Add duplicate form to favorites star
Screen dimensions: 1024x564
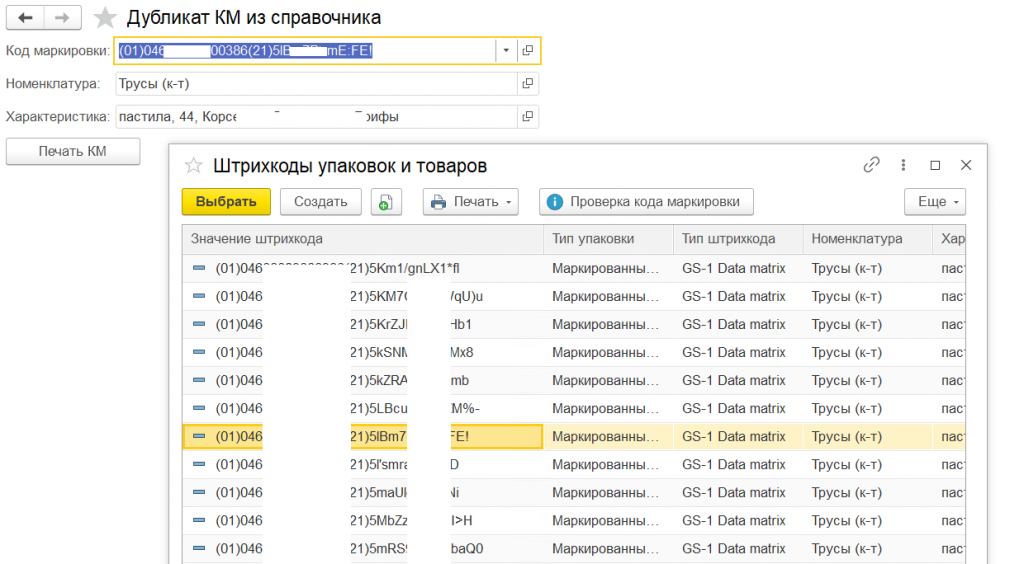tap(104, 18)
